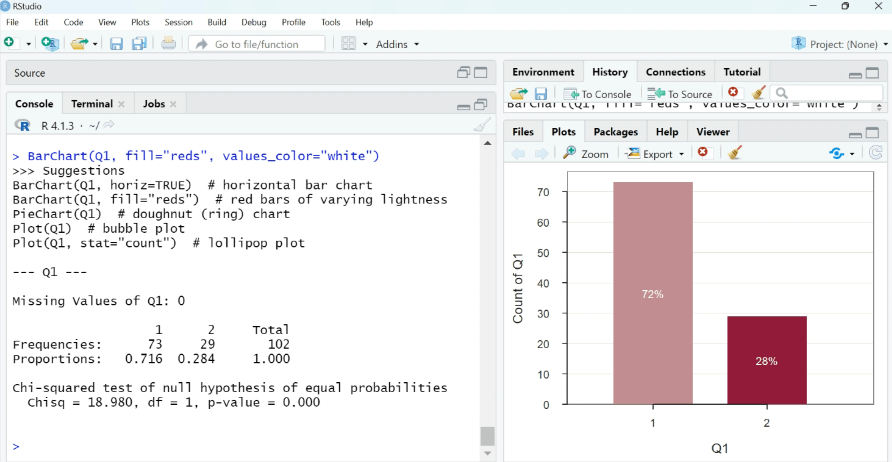Image resolution: width=892 pixels, height=462 pixels.
Task: Click the Go to file/function field
Action: pos(257,44)
